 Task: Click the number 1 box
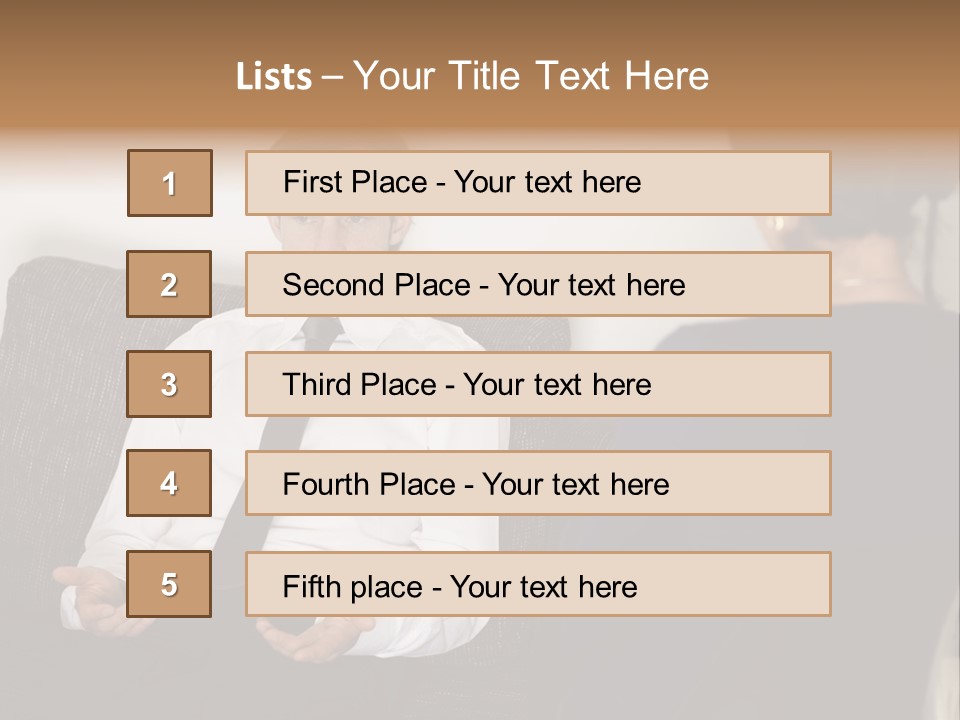(x=169, y=183)
